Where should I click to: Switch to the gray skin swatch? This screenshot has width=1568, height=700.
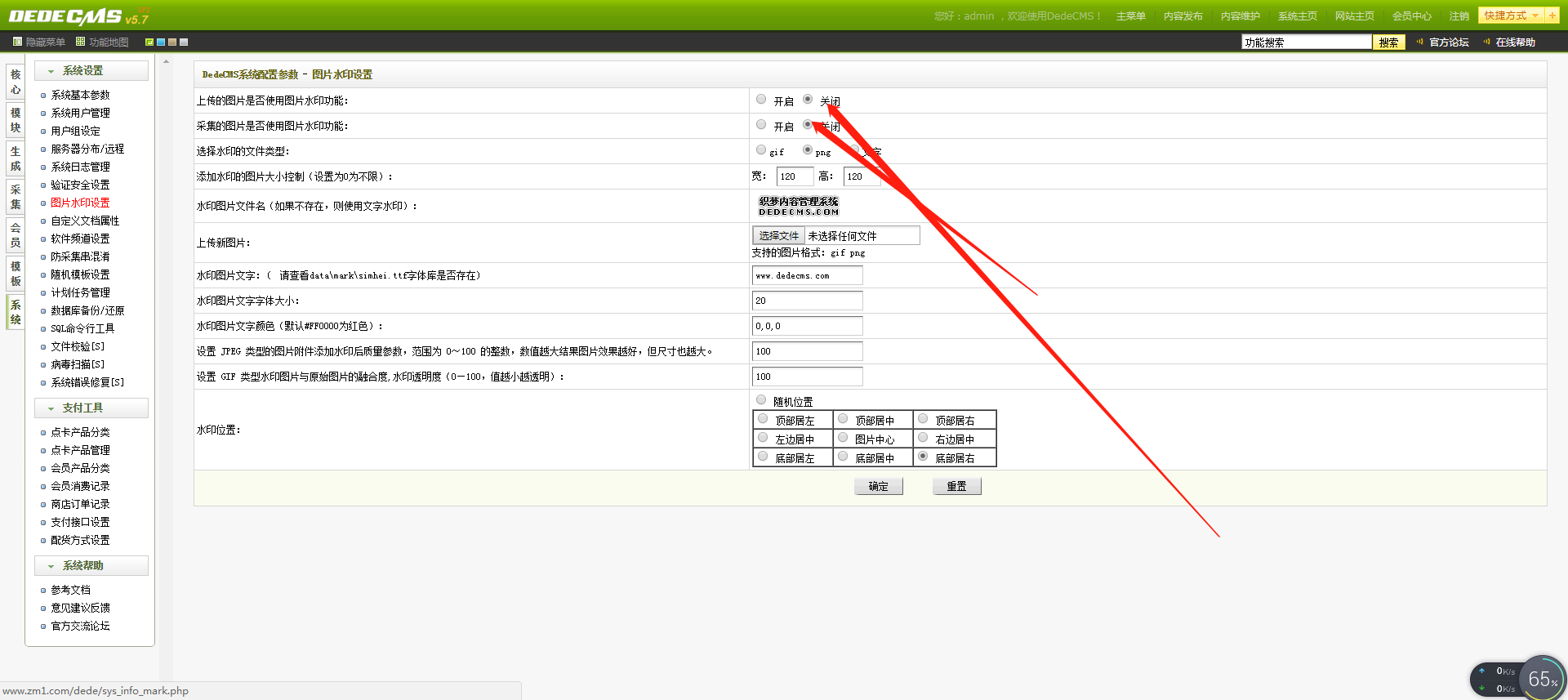click(184, 42)
